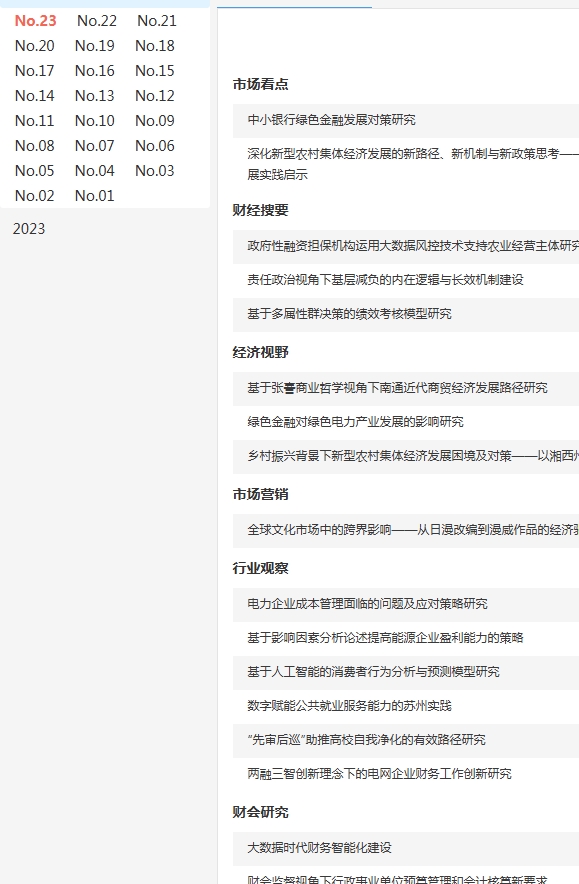Open issue No.07
579x884 pixels.
95,145
